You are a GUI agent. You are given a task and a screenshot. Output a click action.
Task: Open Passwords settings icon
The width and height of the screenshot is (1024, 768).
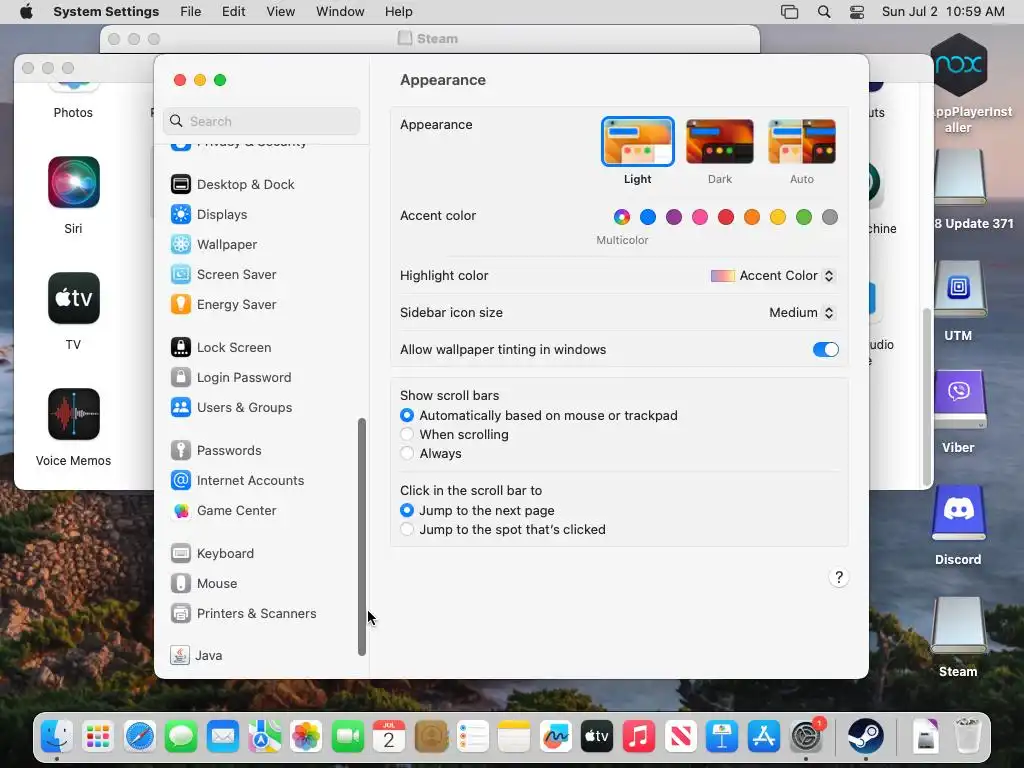[181, 451]
